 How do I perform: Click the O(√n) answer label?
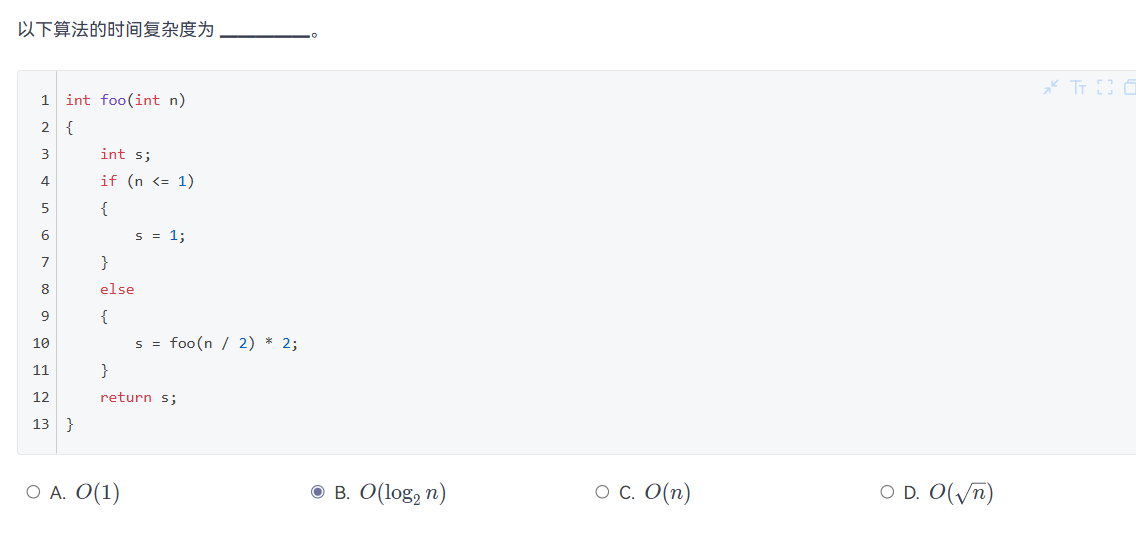tap(961, 493)
